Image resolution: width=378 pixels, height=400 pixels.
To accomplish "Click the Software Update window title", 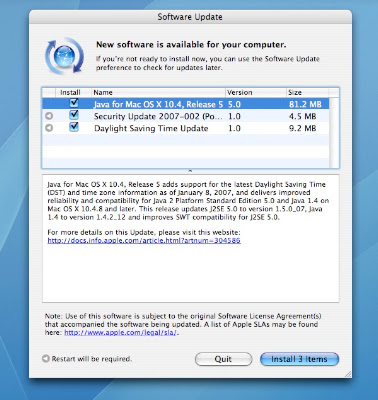I will pyautogui.click(x=190, y=17).
